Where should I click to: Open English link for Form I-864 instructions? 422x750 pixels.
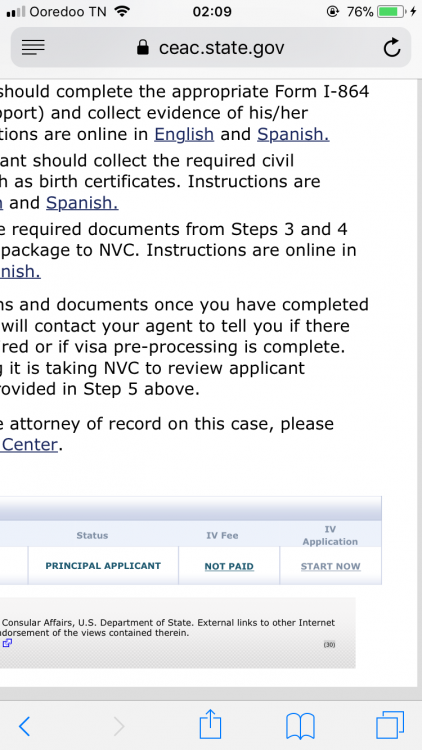coord(184,134)
